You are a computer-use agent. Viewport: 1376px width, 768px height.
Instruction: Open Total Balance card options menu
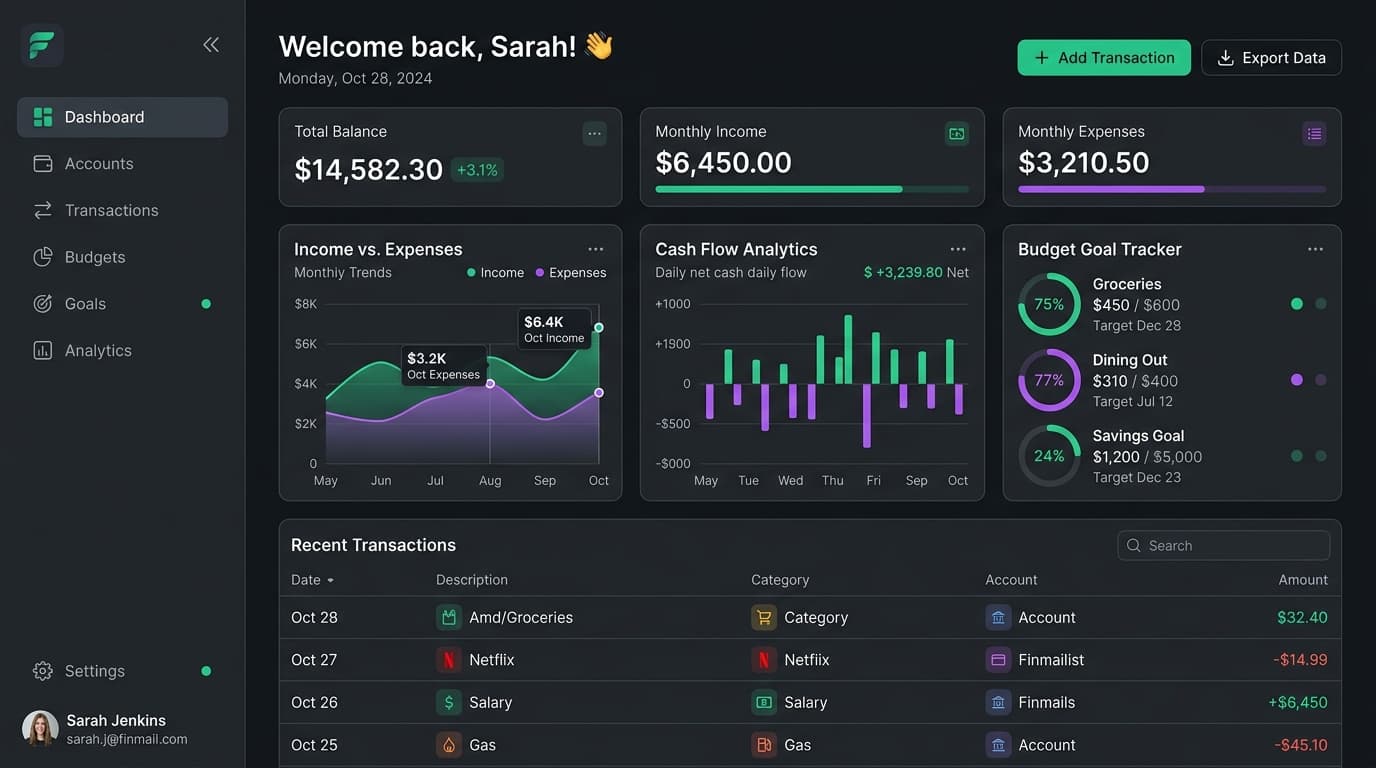[x=595, y=133]
